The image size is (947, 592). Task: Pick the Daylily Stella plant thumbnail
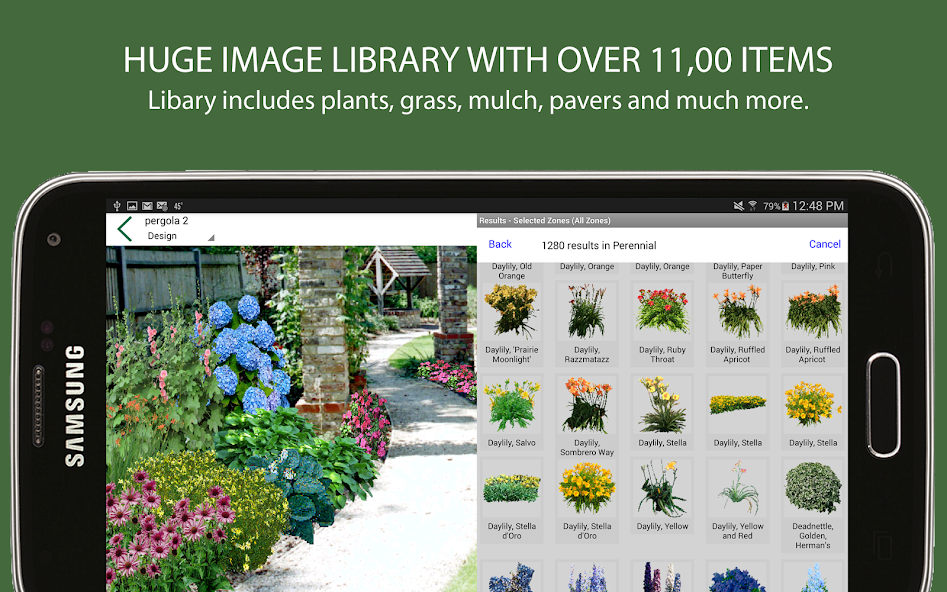[x=662, y=405]
